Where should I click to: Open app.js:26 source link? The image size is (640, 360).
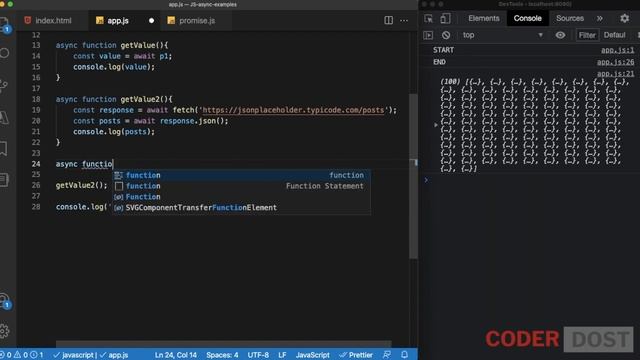pos(616,62)
